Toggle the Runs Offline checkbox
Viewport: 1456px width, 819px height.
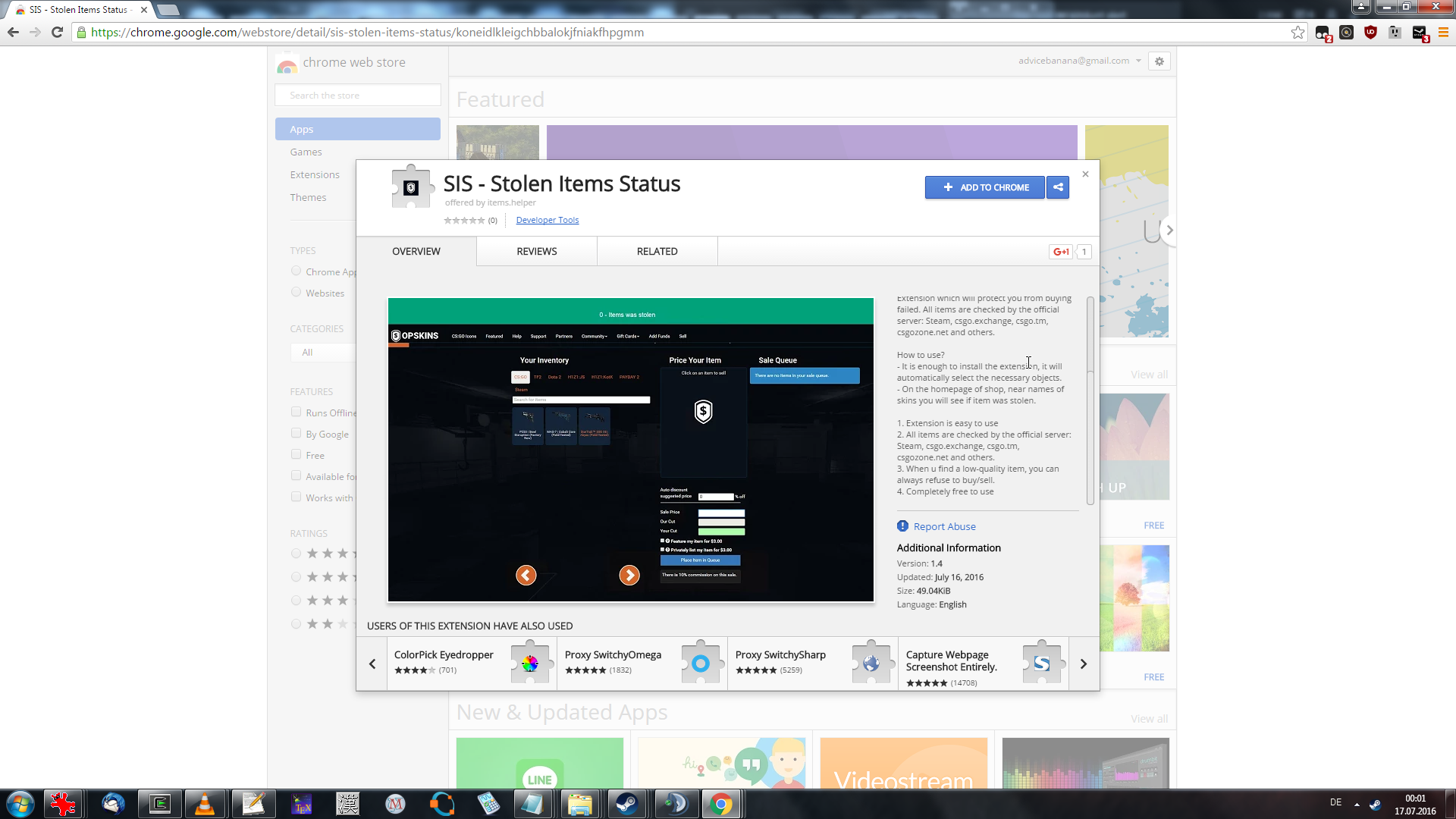point(297,412)
